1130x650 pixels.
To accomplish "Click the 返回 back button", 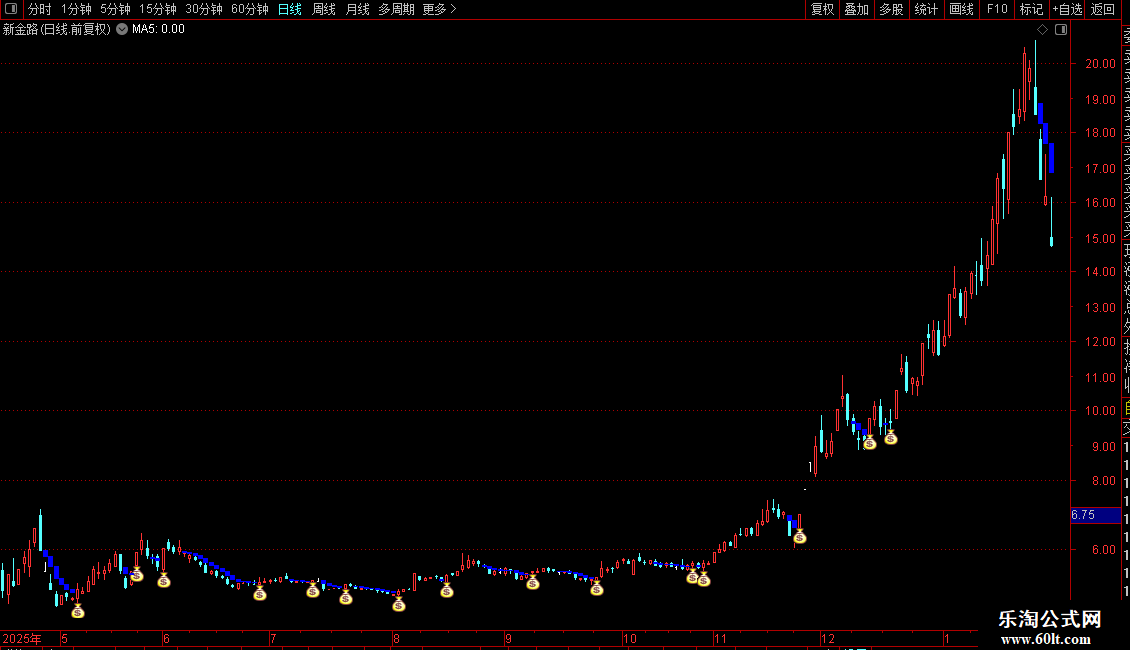I will (x=1103, y=9).
